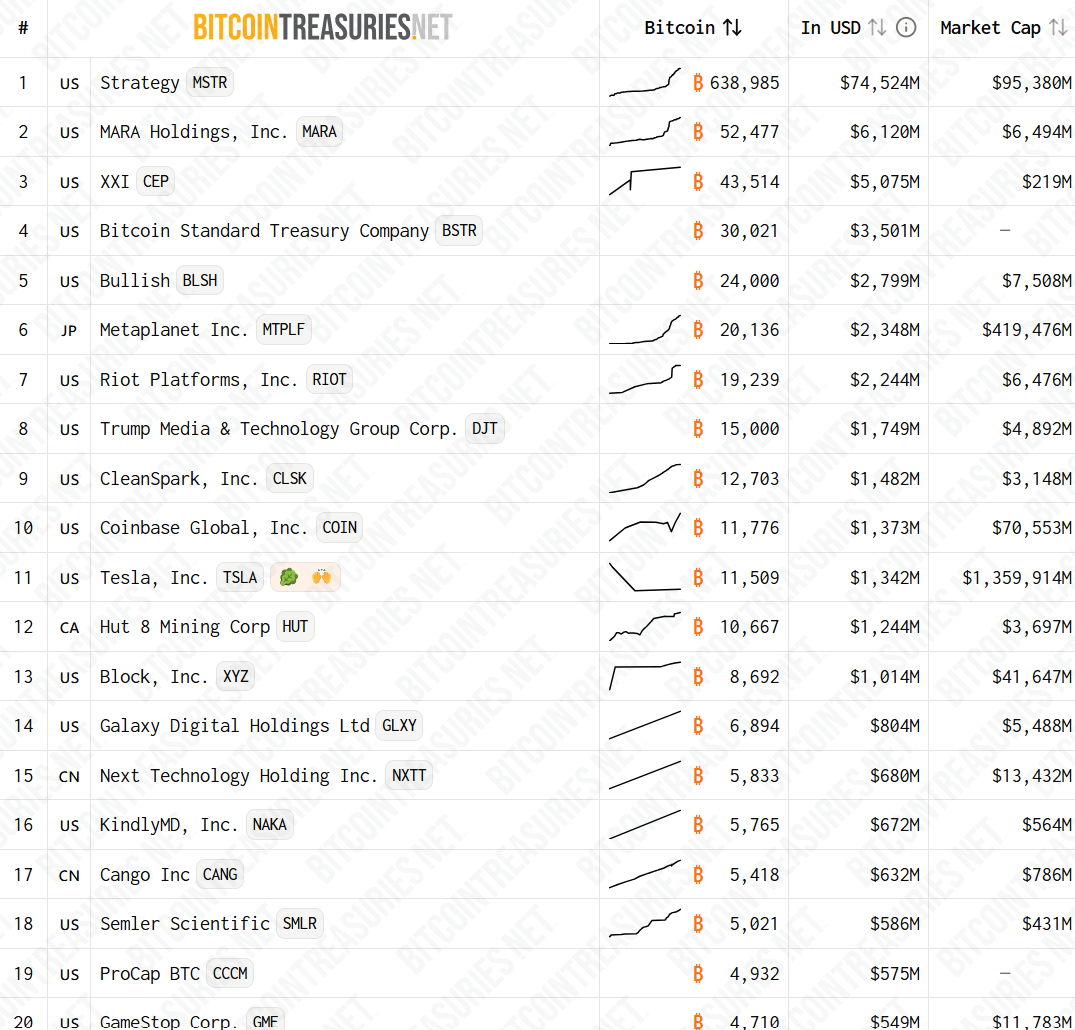Click the Strategy bitcoin holdings sparkline

click(645, 82)
